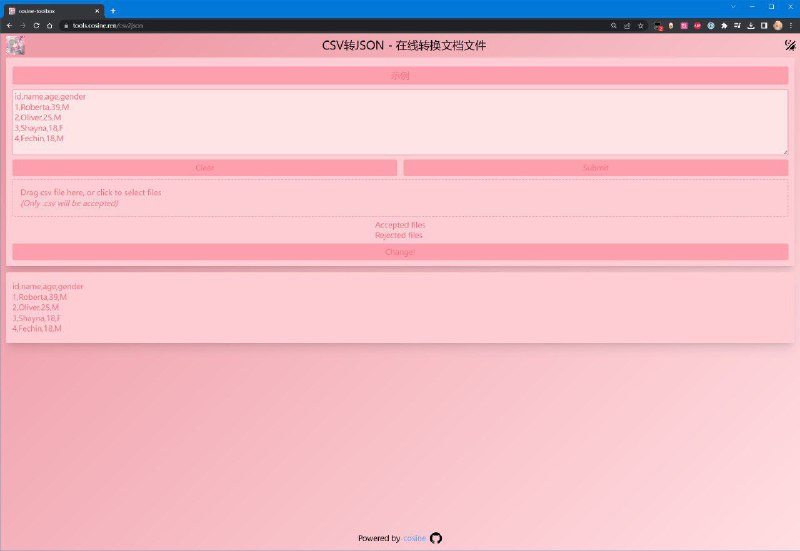Image resolution: width=800 pixels, height=551 pixels.
Task: Expand the tab search chevron
Action: (733, 7)
